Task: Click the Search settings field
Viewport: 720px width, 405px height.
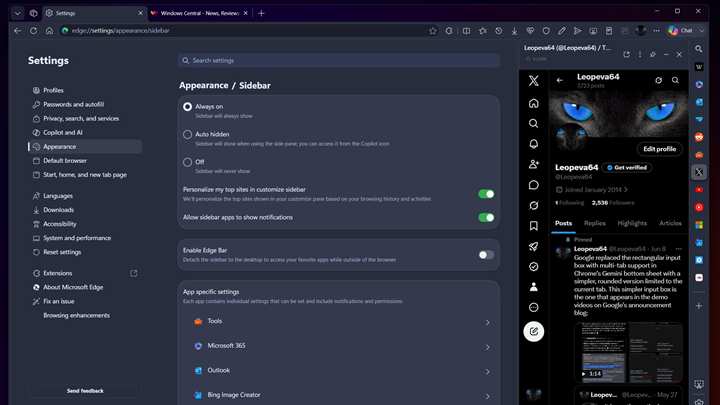Action: click(338, 61)
